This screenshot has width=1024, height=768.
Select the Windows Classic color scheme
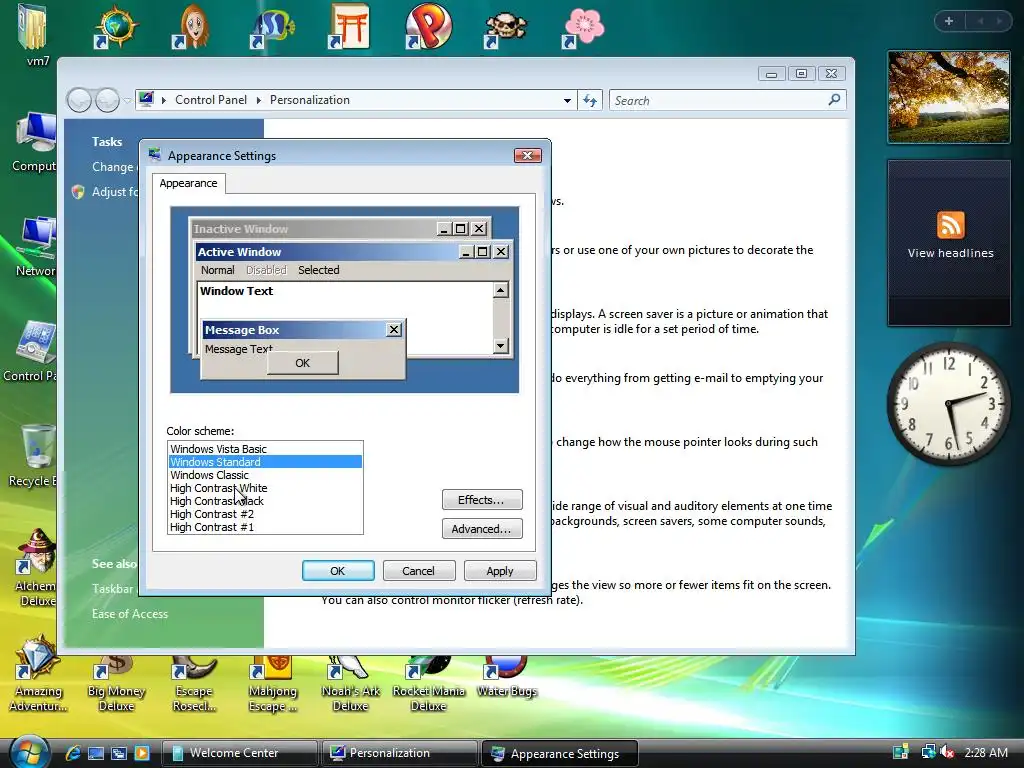tap(264, 475)
